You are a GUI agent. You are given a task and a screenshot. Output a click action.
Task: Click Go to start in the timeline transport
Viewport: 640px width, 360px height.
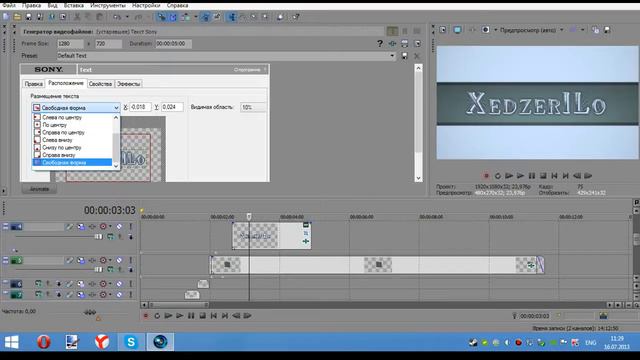pyautogui.click(x=213, y=316)
